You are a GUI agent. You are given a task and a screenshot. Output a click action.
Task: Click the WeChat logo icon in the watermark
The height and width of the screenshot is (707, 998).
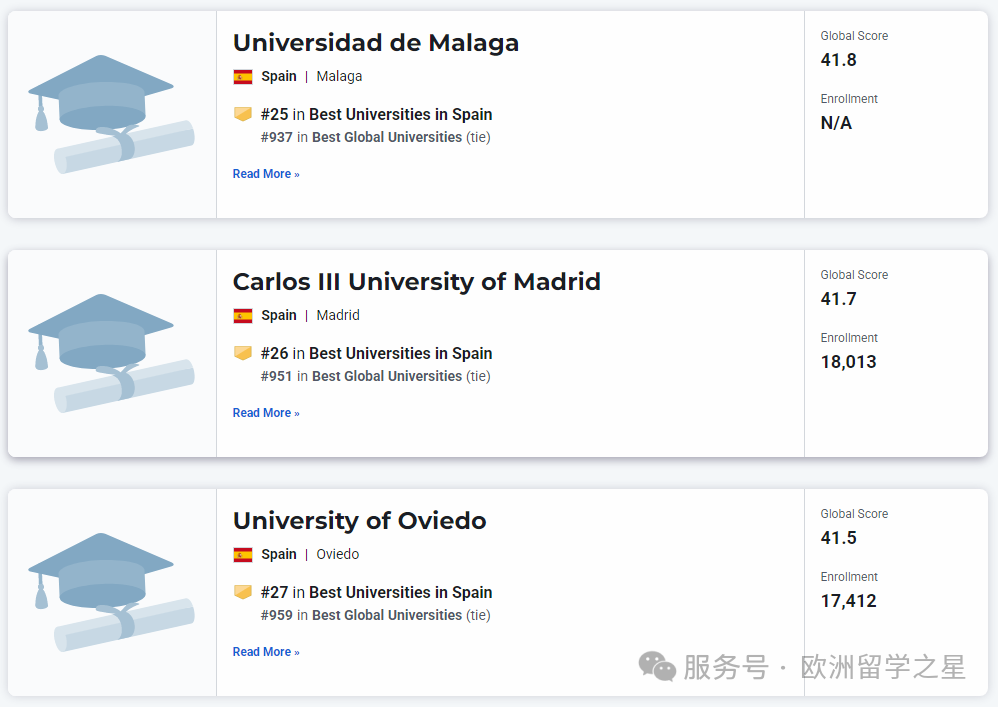[x=658, y=666]
